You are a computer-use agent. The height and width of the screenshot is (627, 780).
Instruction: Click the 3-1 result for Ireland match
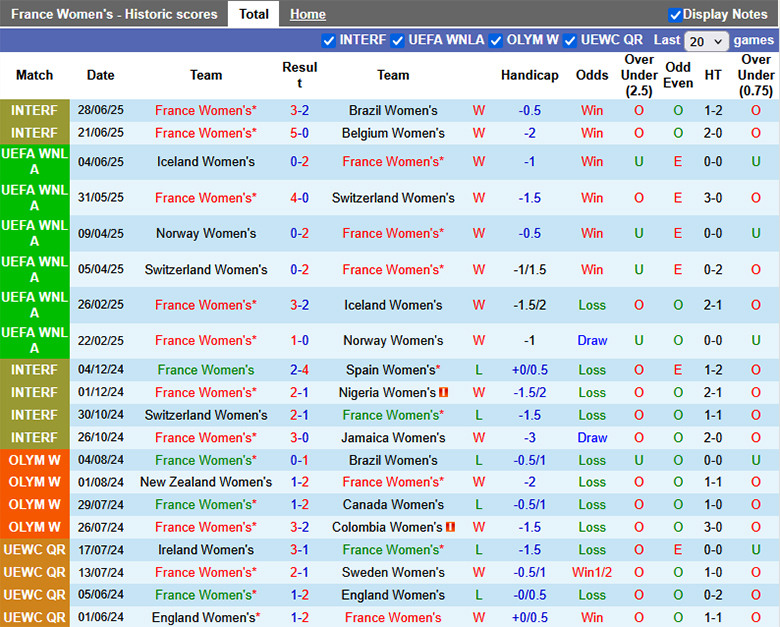299,550
